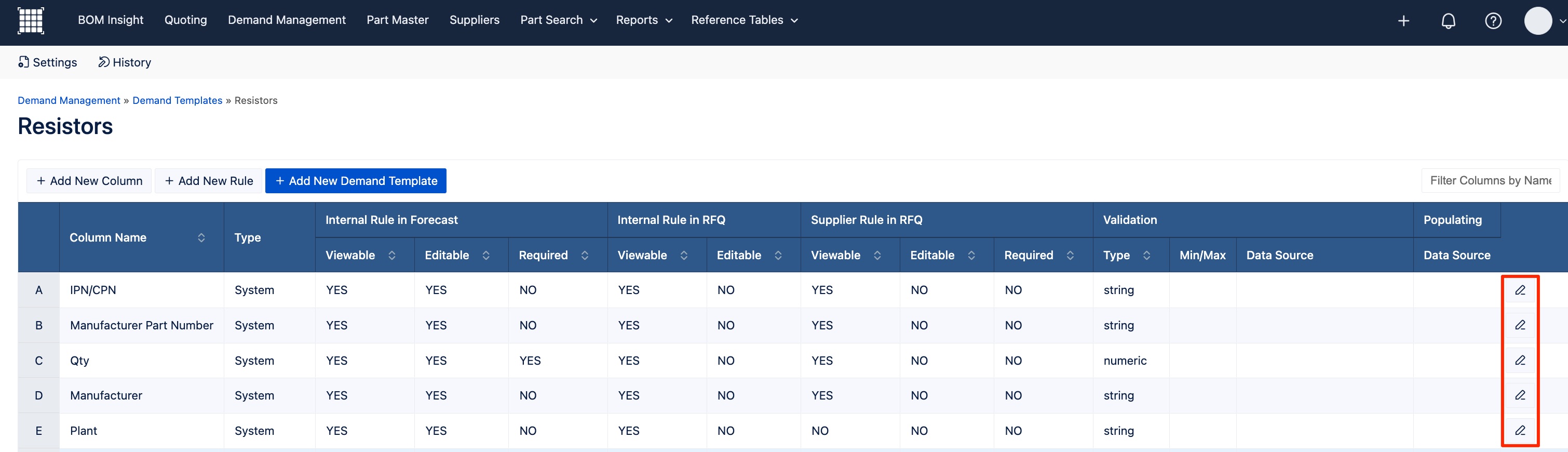Viewport: 1568px width, 452px height.
Task: Sort Forecast Editable column
Action: [486, 255]
